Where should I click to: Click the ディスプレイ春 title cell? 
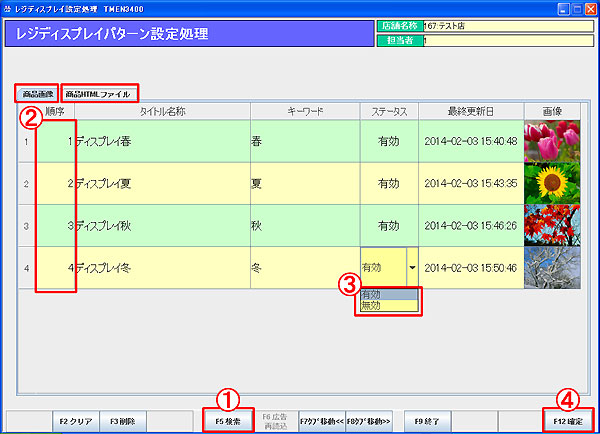point(160,141)
